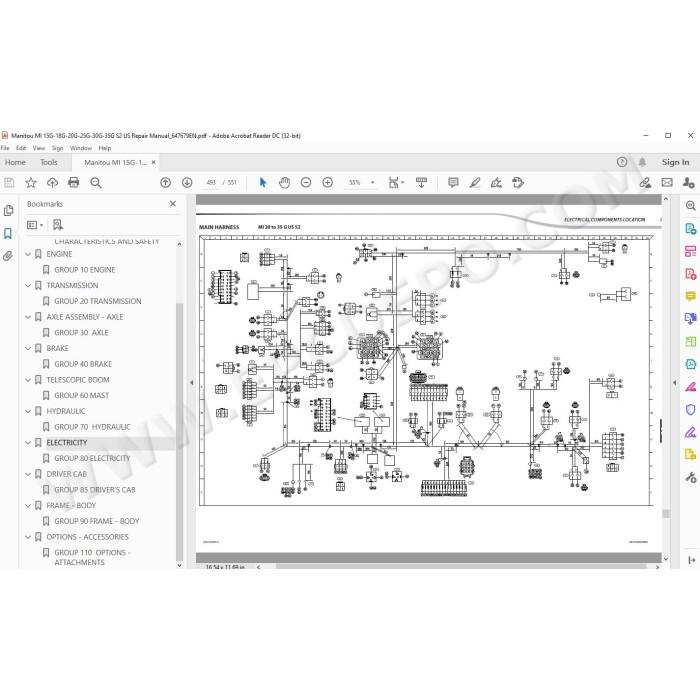Click the document horizontal scrollbar

[x=460, y=567]
